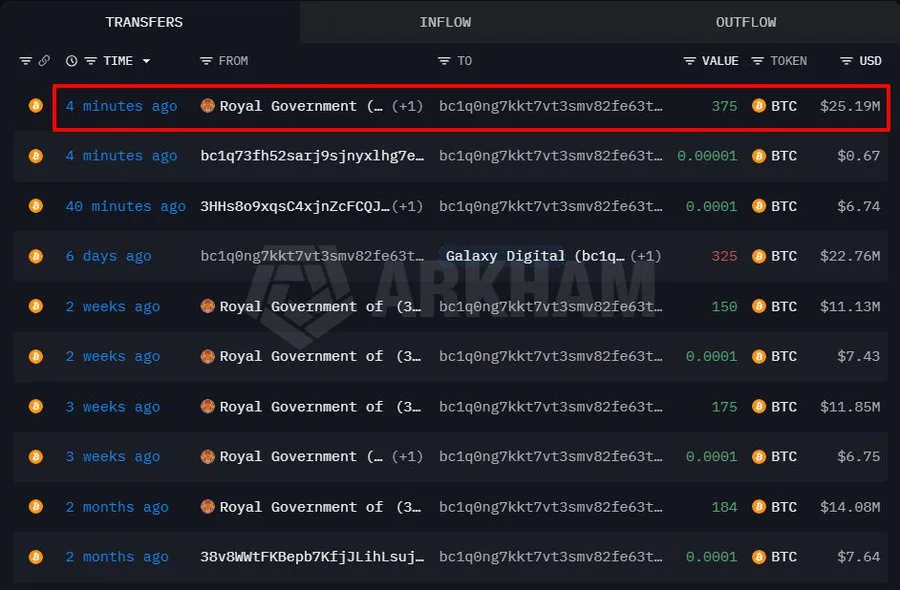
Task: Open the TIME sort dropdown arrow
Action: click(145, 60)
